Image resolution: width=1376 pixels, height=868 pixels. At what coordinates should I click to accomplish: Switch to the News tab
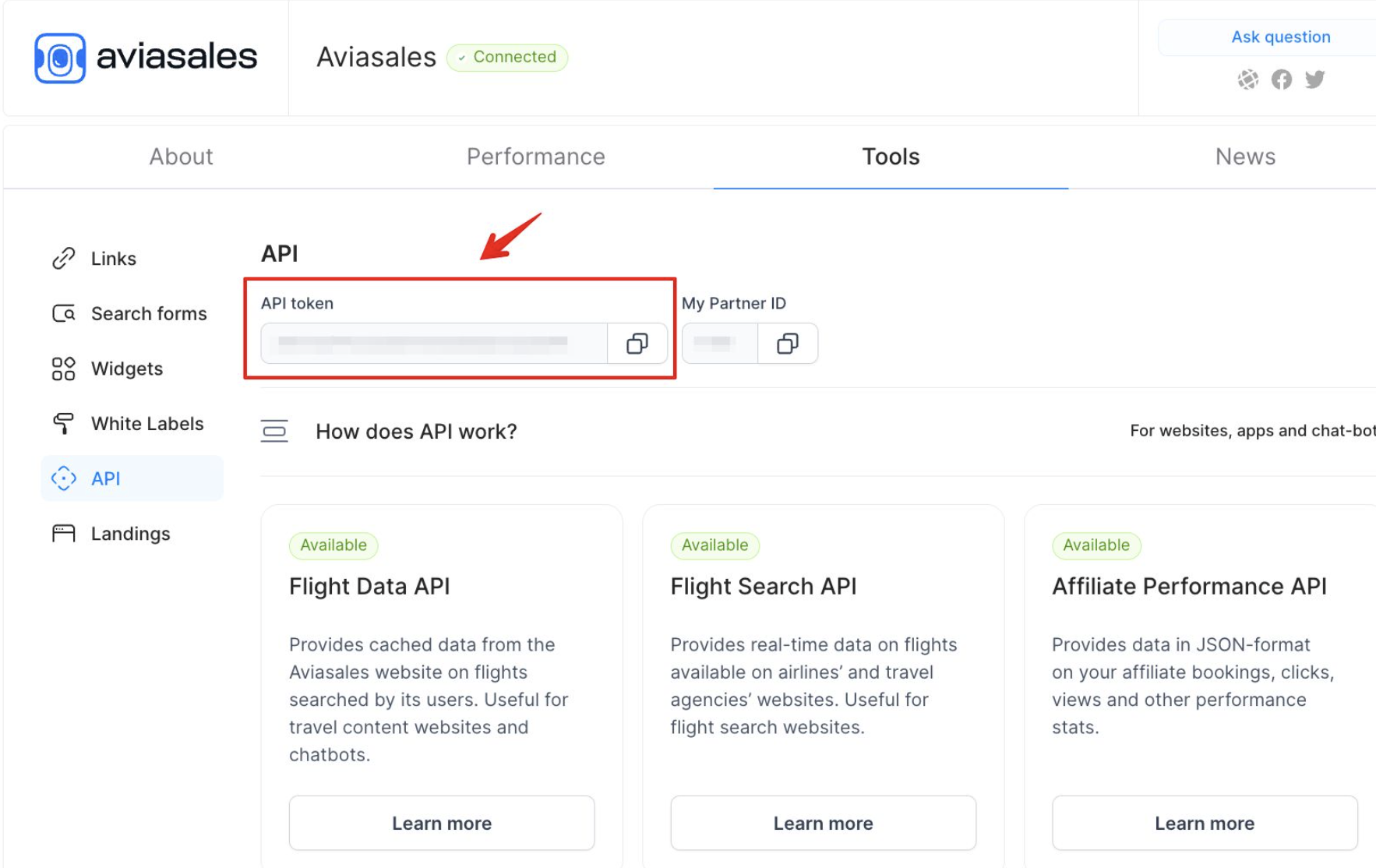[1245, 157]
